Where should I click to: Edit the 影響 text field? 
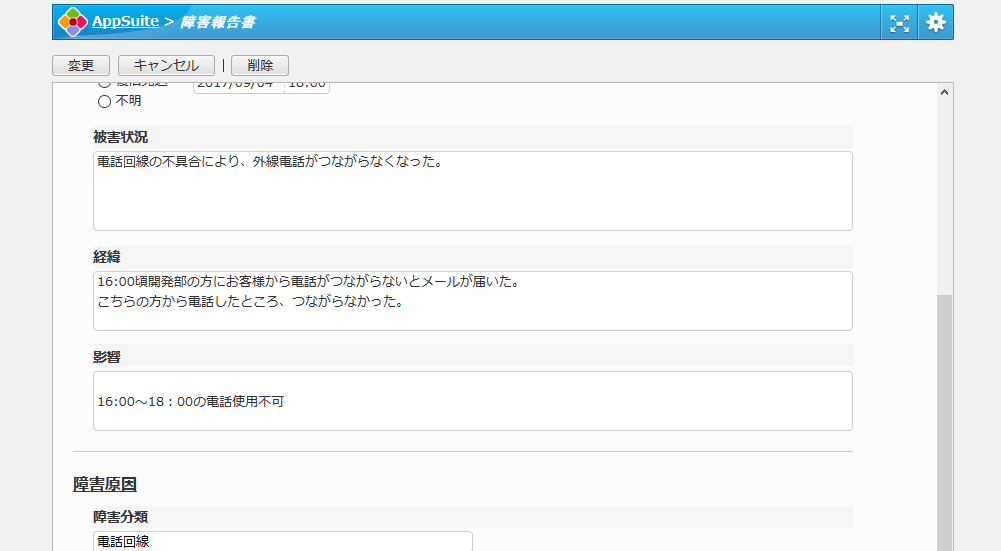pos(472,401)
